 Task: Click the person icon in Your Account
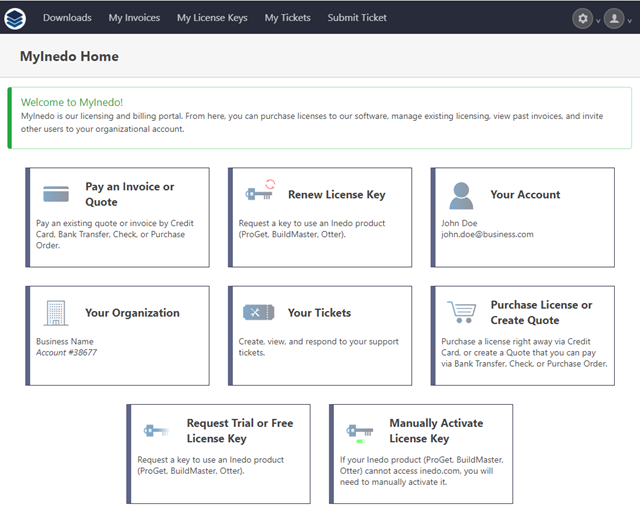click(x=461, y=196)
